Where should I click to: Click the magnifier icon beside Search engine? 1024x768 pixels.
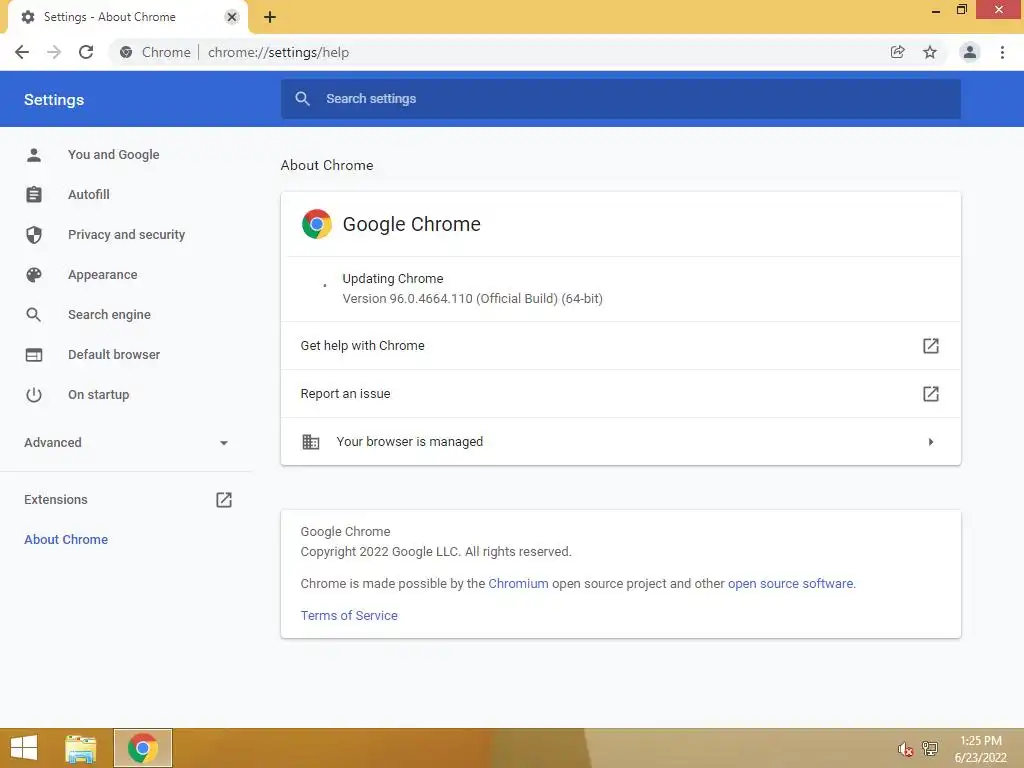tap(33, 315)
